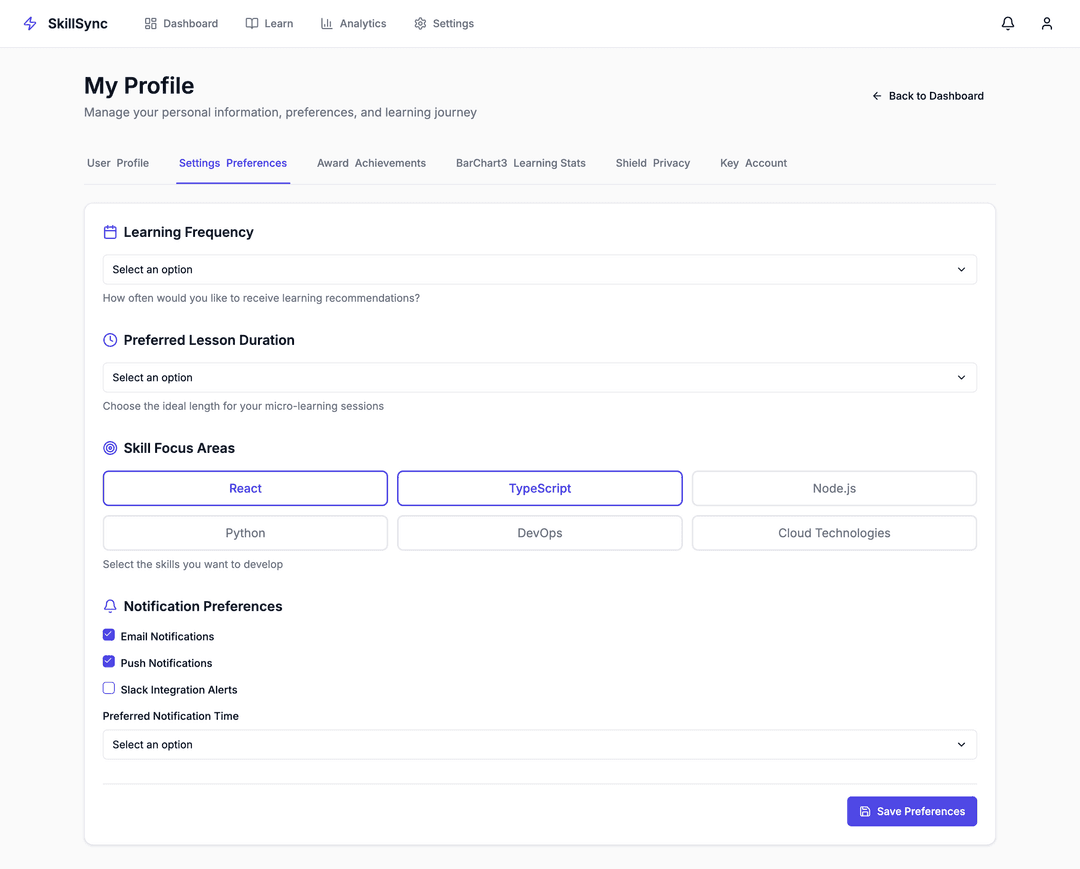Viewport: 1080px width, 869px height.
Task: Click the Notification Preferences bell icon
Action: [110, 606]
